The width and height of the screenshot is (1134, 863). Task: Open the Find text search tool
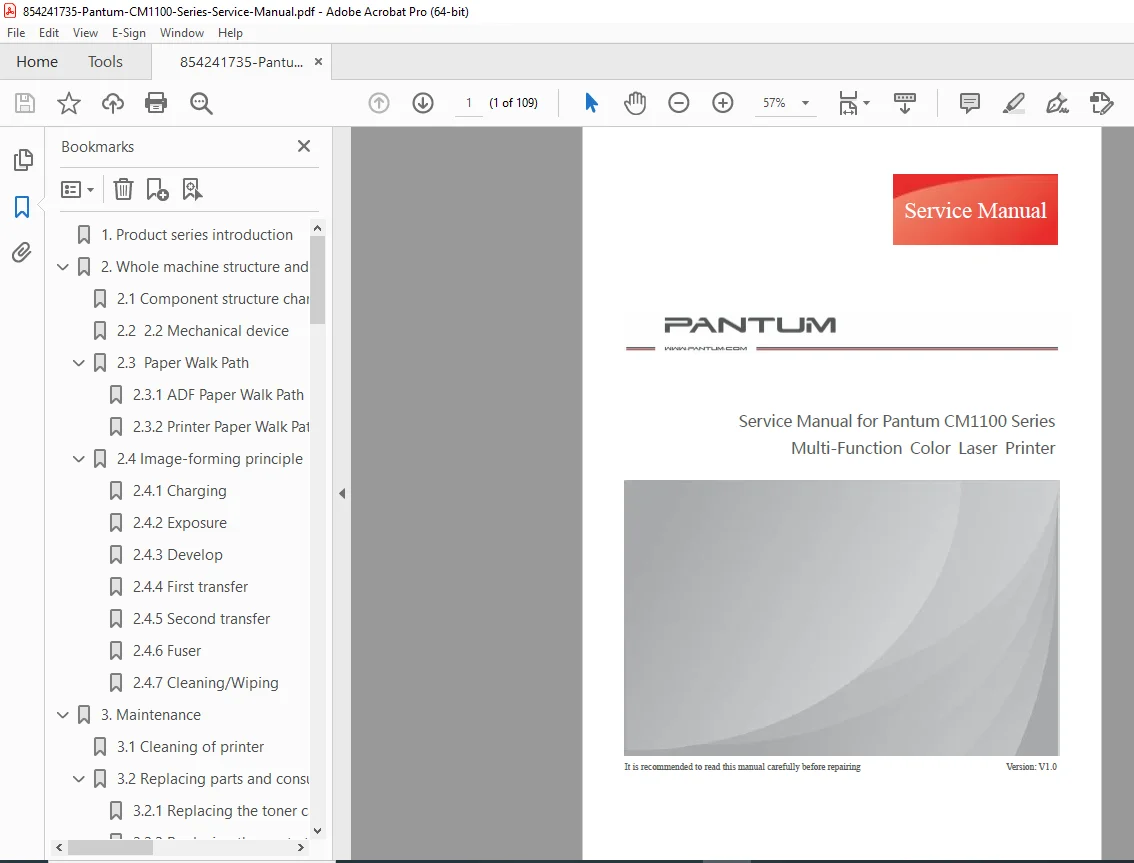[201, 103]
